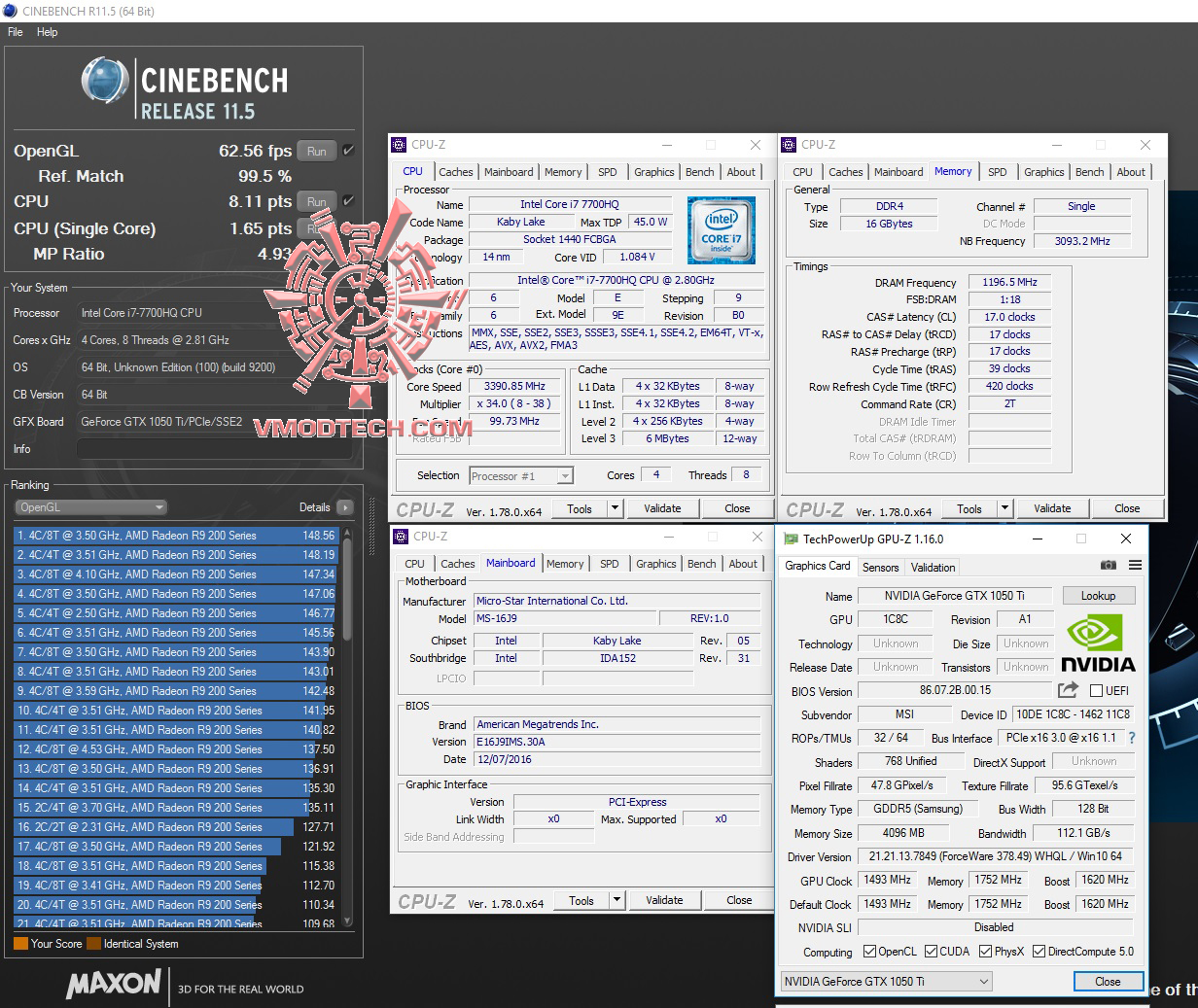
Task: Switch to the Validation tab in GPU-Z
Action: pos(933,568)
